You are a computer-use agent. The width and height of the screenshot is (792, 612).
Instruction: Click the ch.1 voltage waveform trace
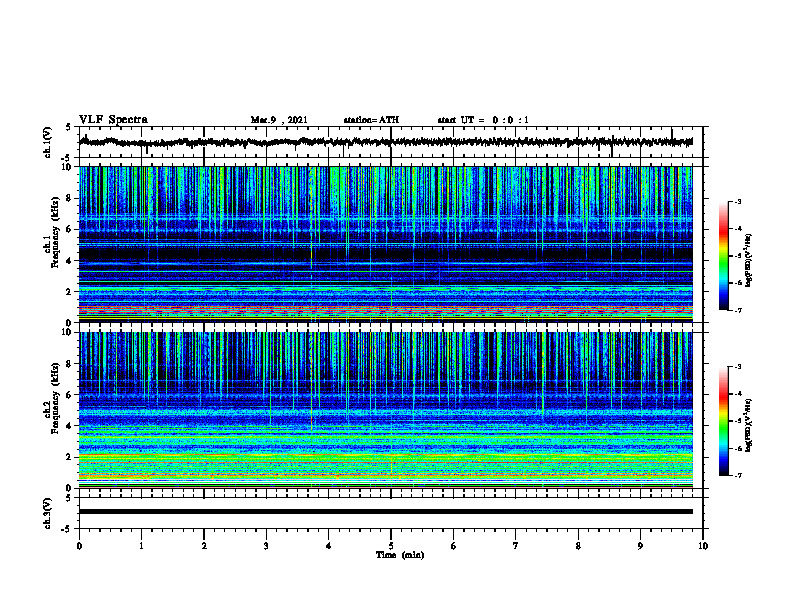tap(385, 142)
